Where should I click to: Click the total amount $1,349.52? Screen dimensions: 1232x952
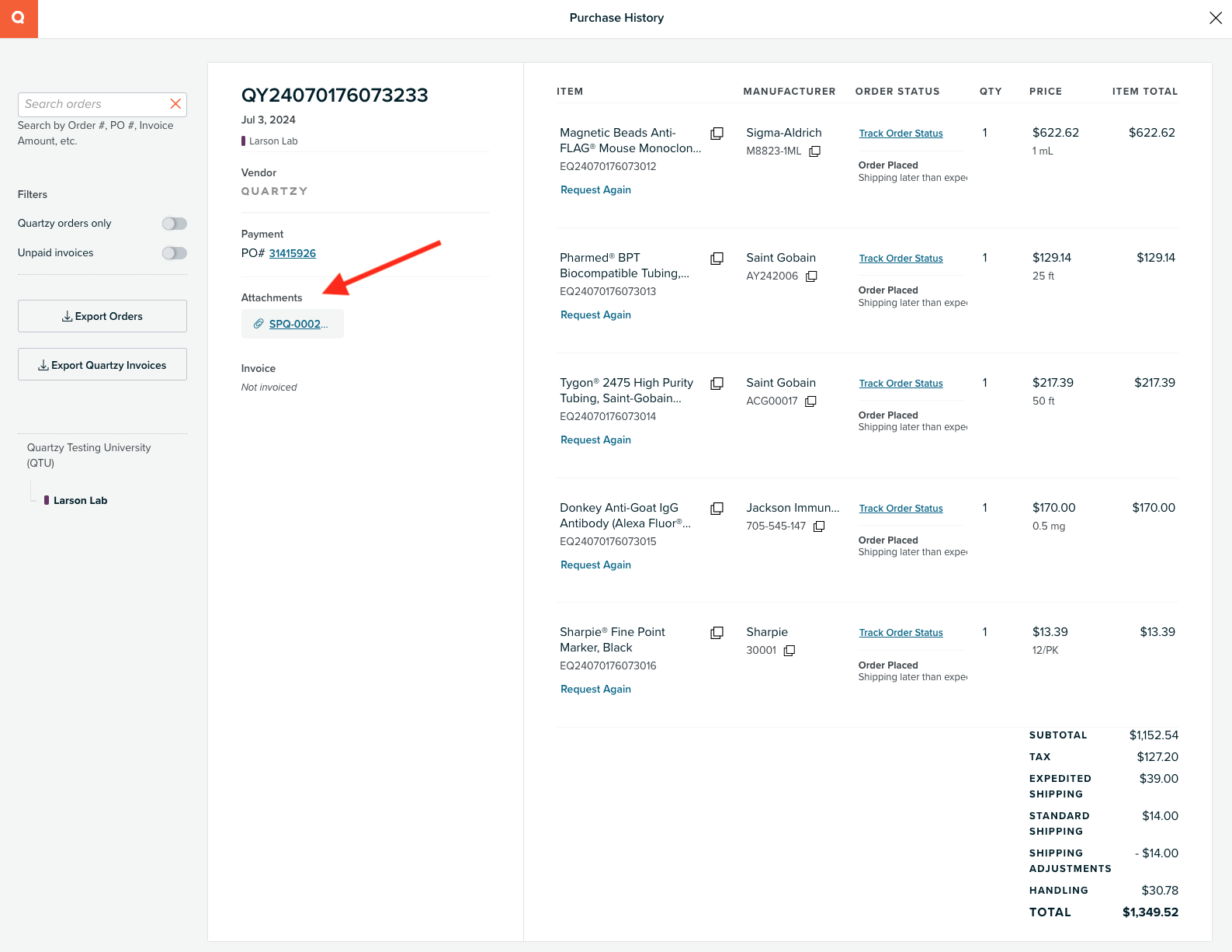[x=1150, y=912]
